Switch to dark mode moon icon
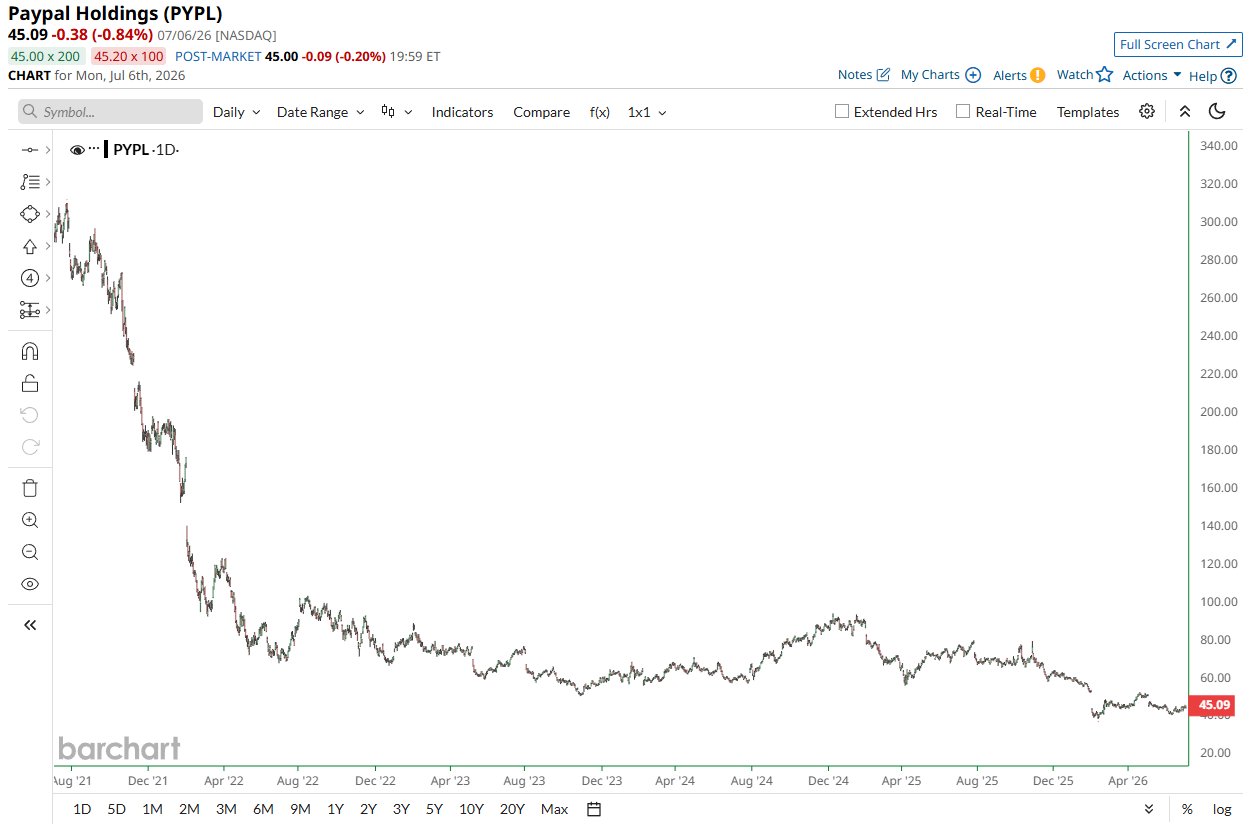 [x=1217, y=111]
